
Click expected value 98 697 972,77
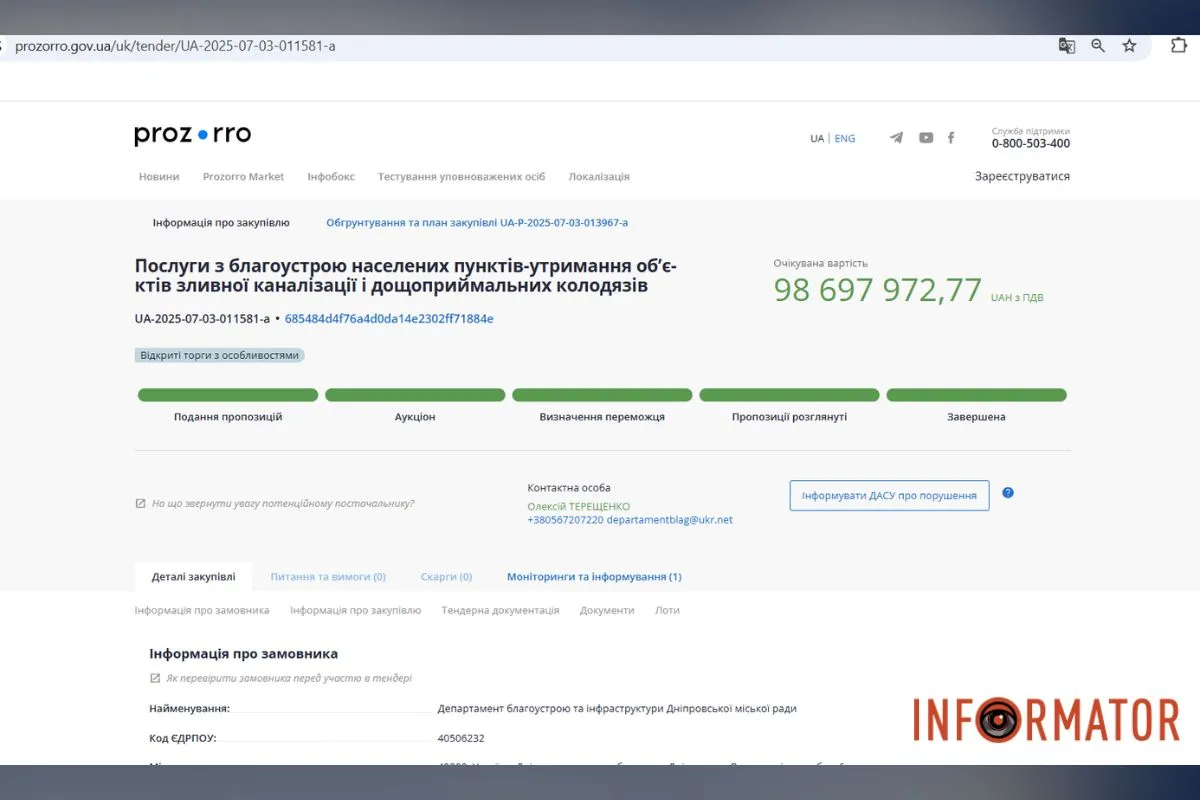(878, 291)
